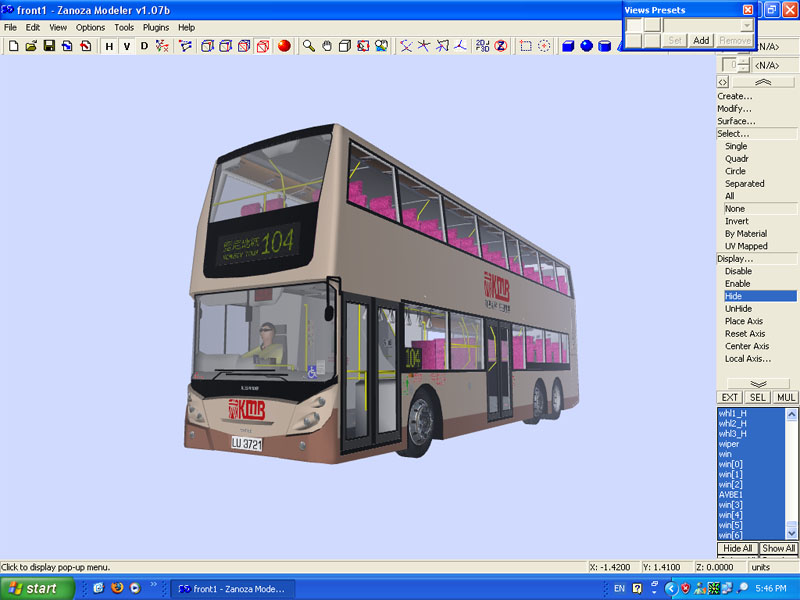
Task: Toggle the SEL mode button
Action: point(758,398)
